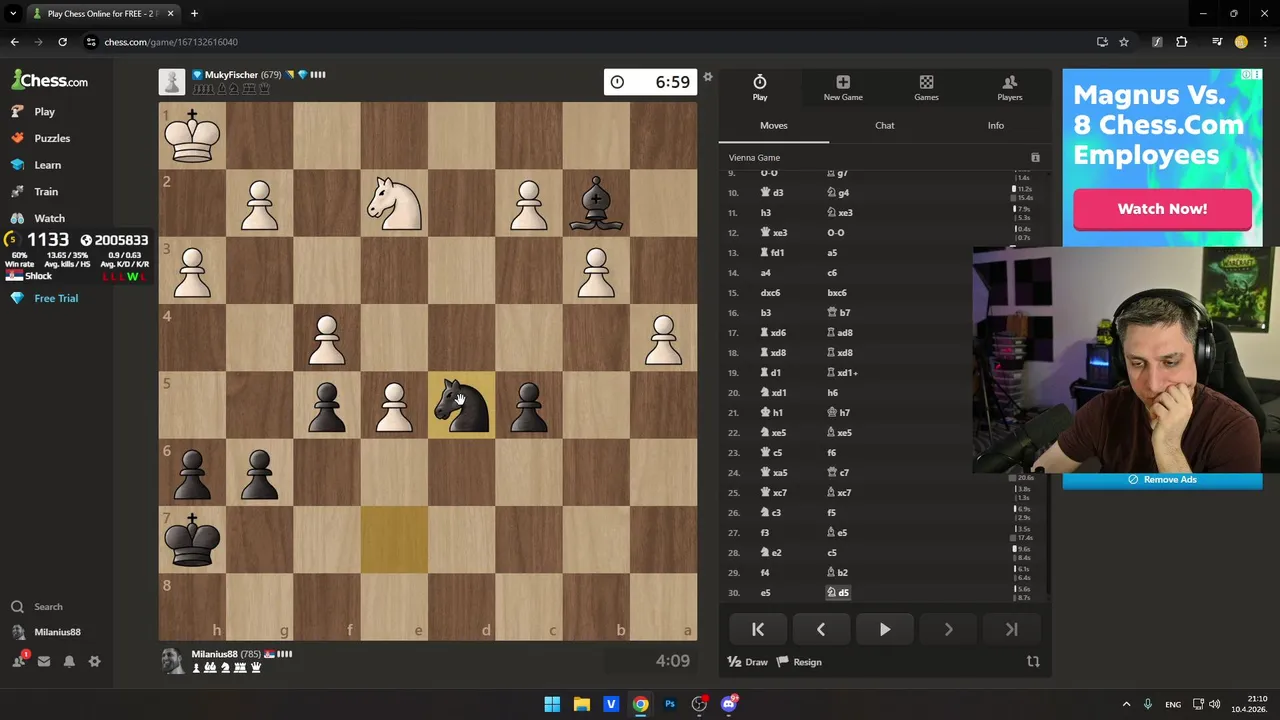Select the white king on h1
Image resolution: width=1280 pixels, height=720 pixels.
192,136
